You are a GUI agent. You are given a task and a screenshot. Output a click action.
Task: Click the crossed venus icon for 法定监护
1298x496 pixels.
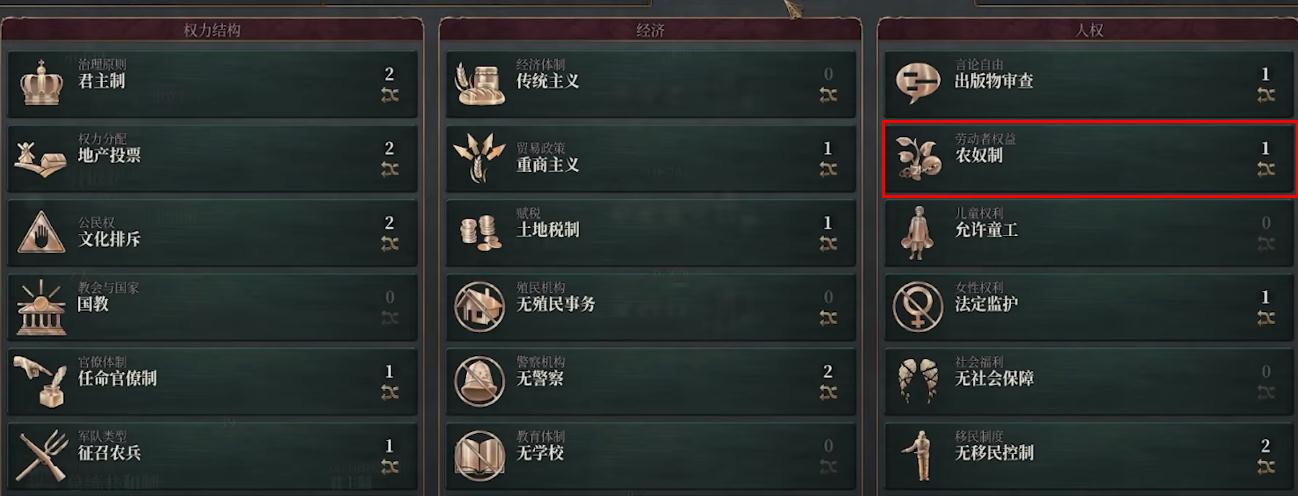917,306
